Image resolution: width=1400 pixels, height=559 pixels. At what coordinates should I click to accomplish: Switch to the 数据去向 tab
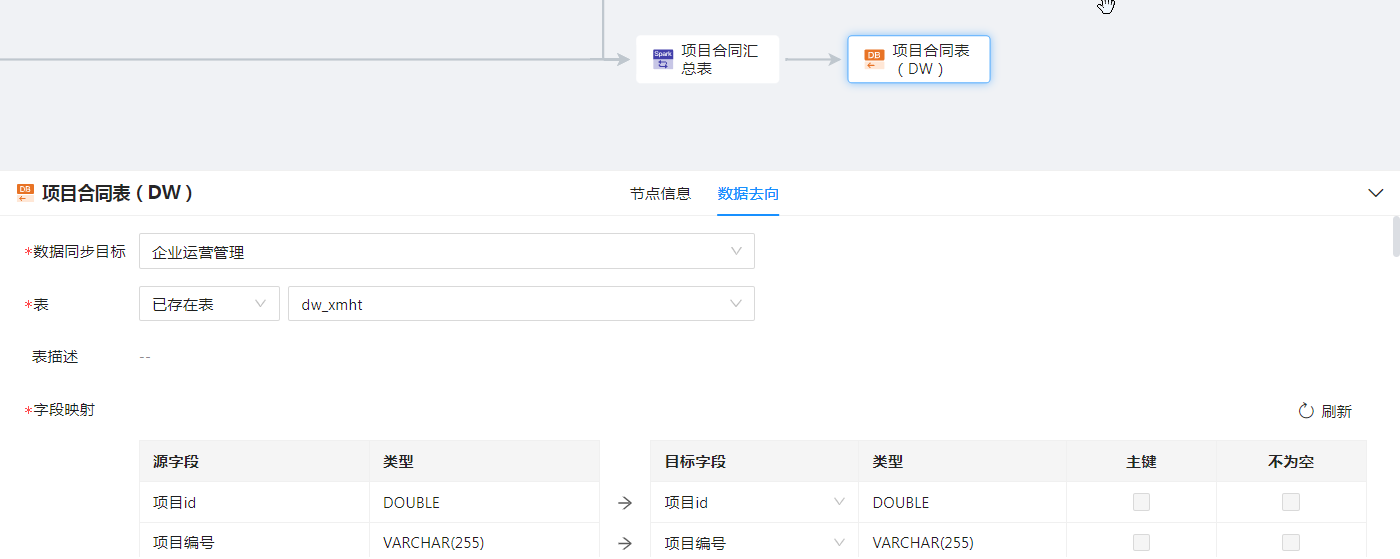tap(748, 194)
